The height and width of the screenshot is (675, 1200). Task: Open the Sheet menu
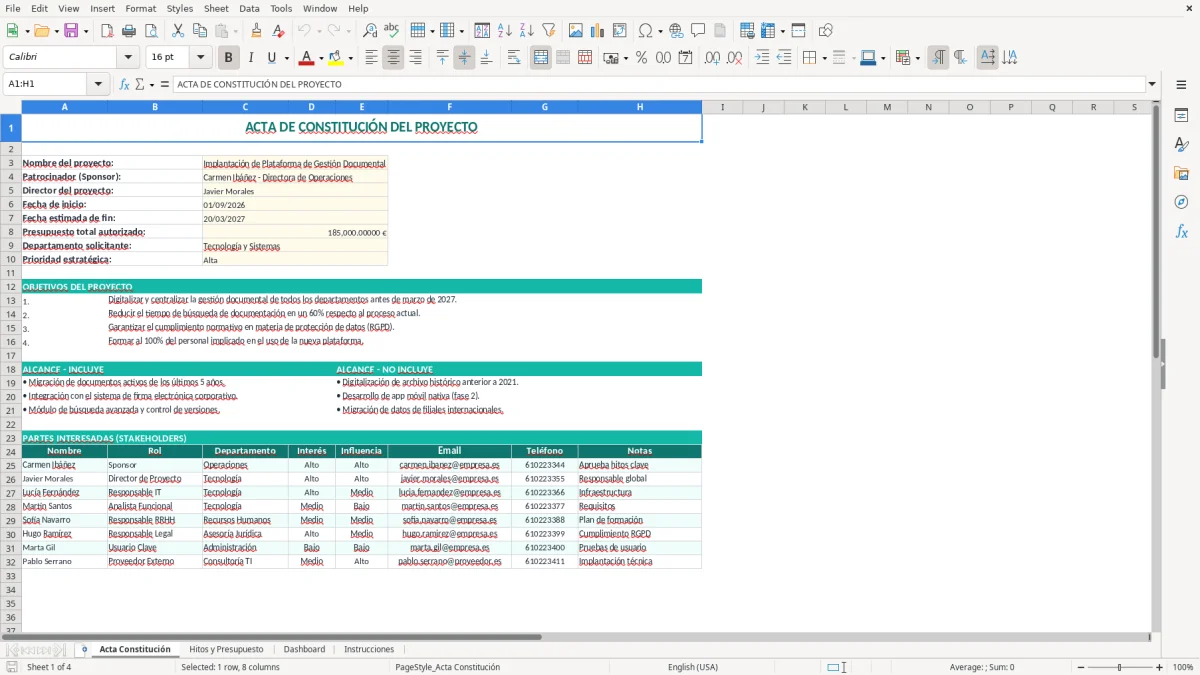pyautogui.click(x=216, y=8)
